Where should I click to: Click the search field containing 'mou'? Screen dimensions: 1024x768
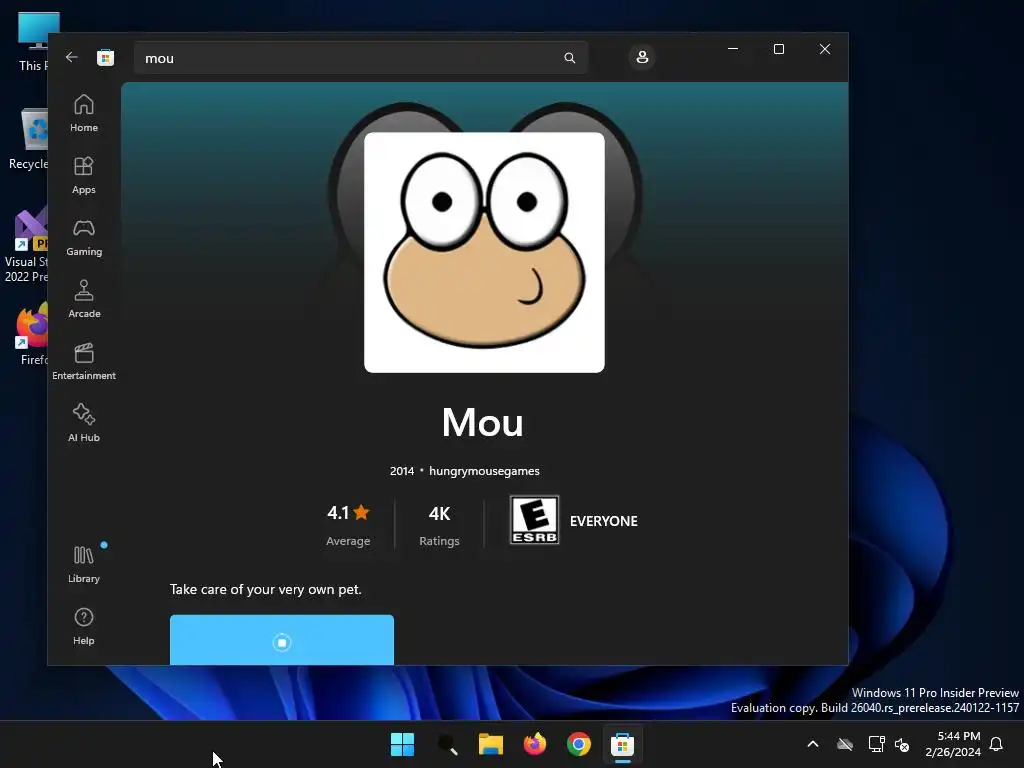click(x=360, y=58)
